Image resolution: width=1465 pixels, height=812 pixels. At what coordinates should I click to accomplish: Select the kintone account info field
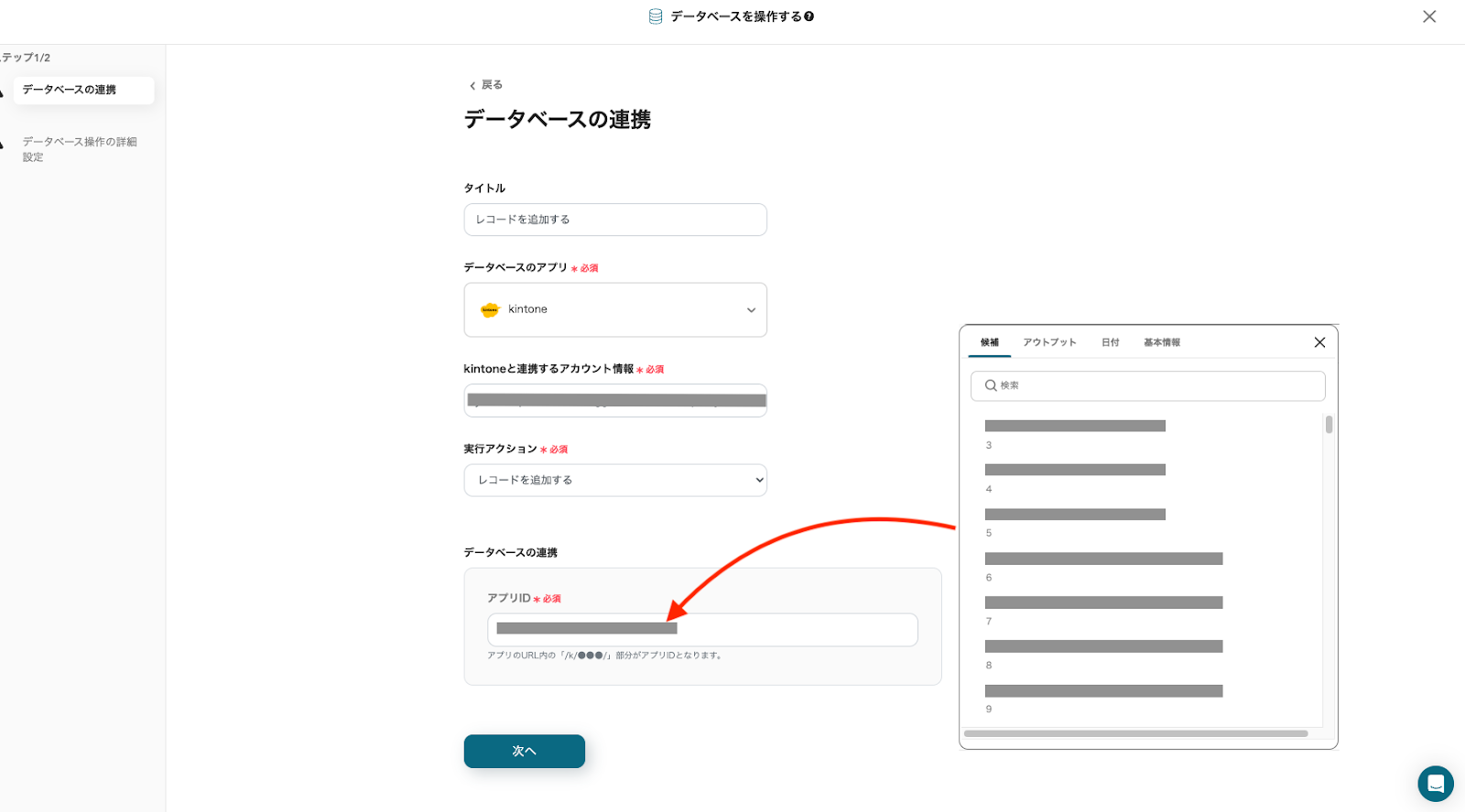coord(615,400)
